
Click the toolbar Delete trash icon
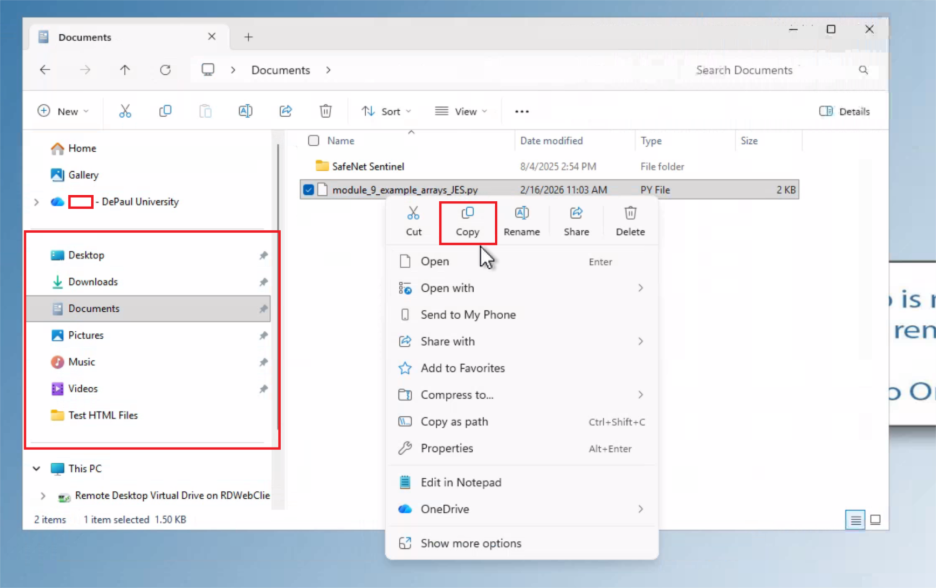pos(325,111)
